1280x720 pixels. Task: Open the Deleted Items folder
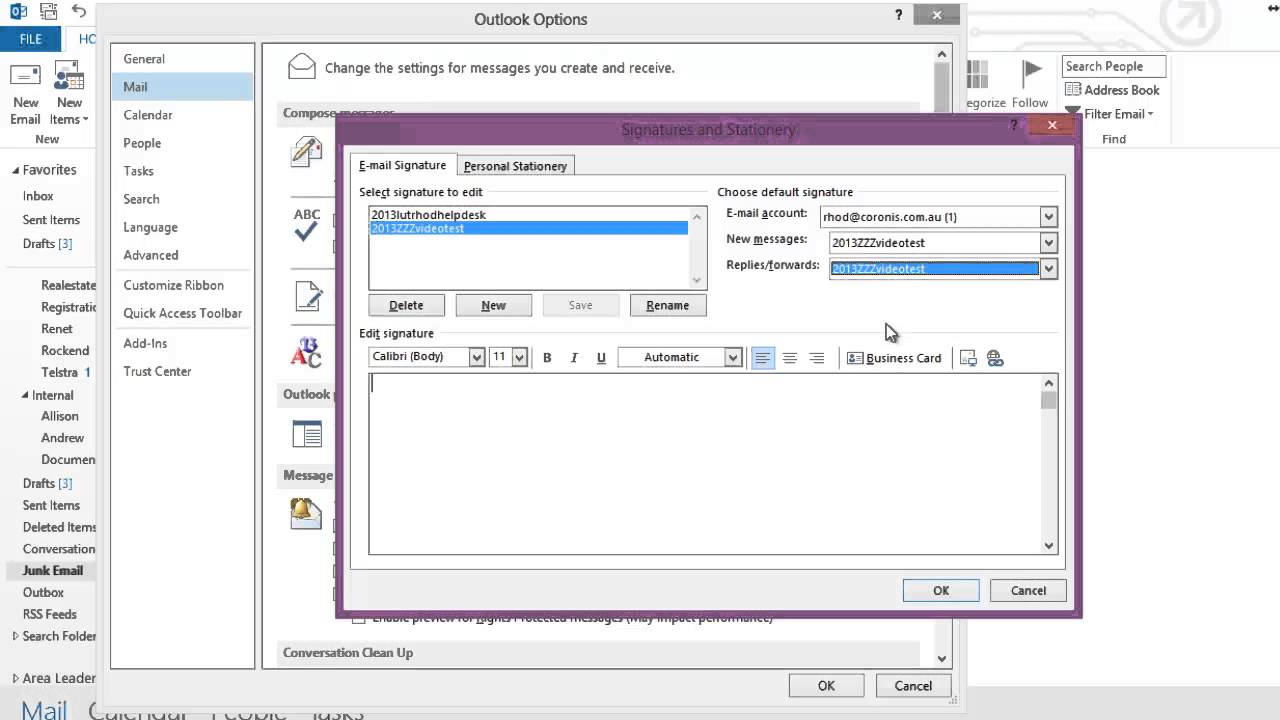point(59,527)
